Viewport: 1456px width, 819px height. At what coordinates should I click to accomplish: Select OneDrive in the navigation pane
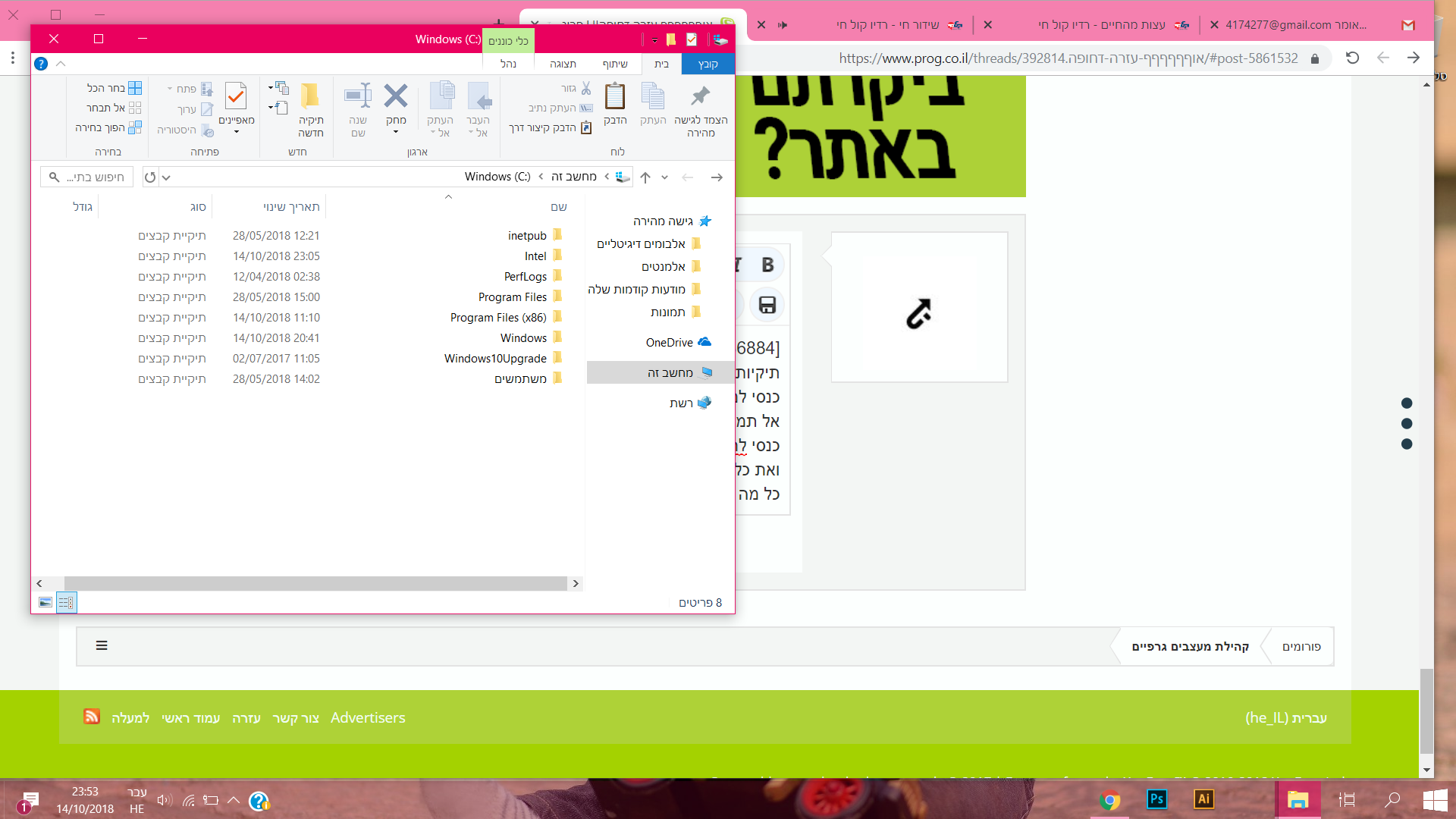pos(669,343)
